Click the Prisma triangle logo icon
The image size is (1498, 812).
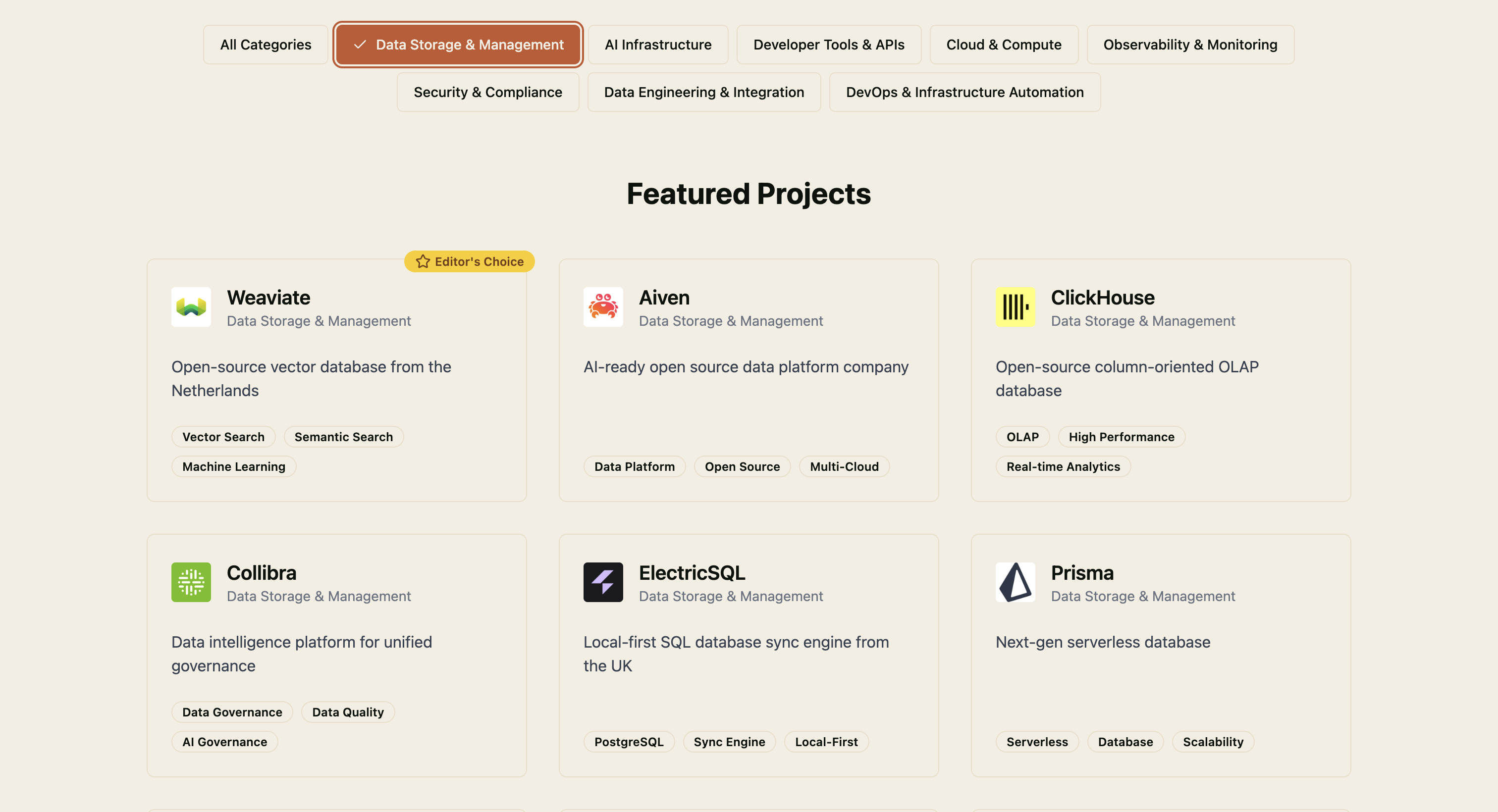tap(1015, 582)
